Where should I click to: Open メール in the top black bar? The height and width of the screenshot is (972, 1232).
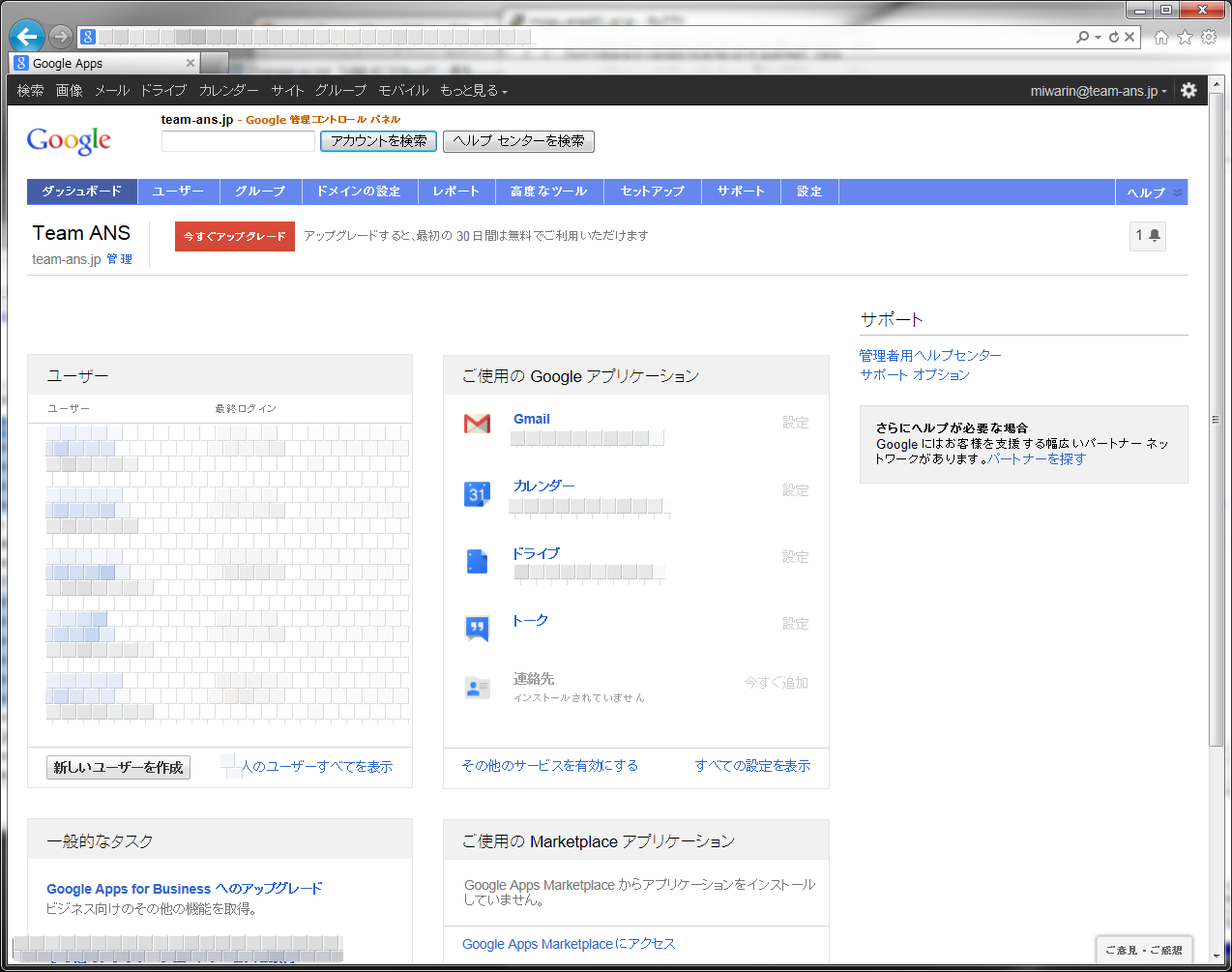(112, 90)
